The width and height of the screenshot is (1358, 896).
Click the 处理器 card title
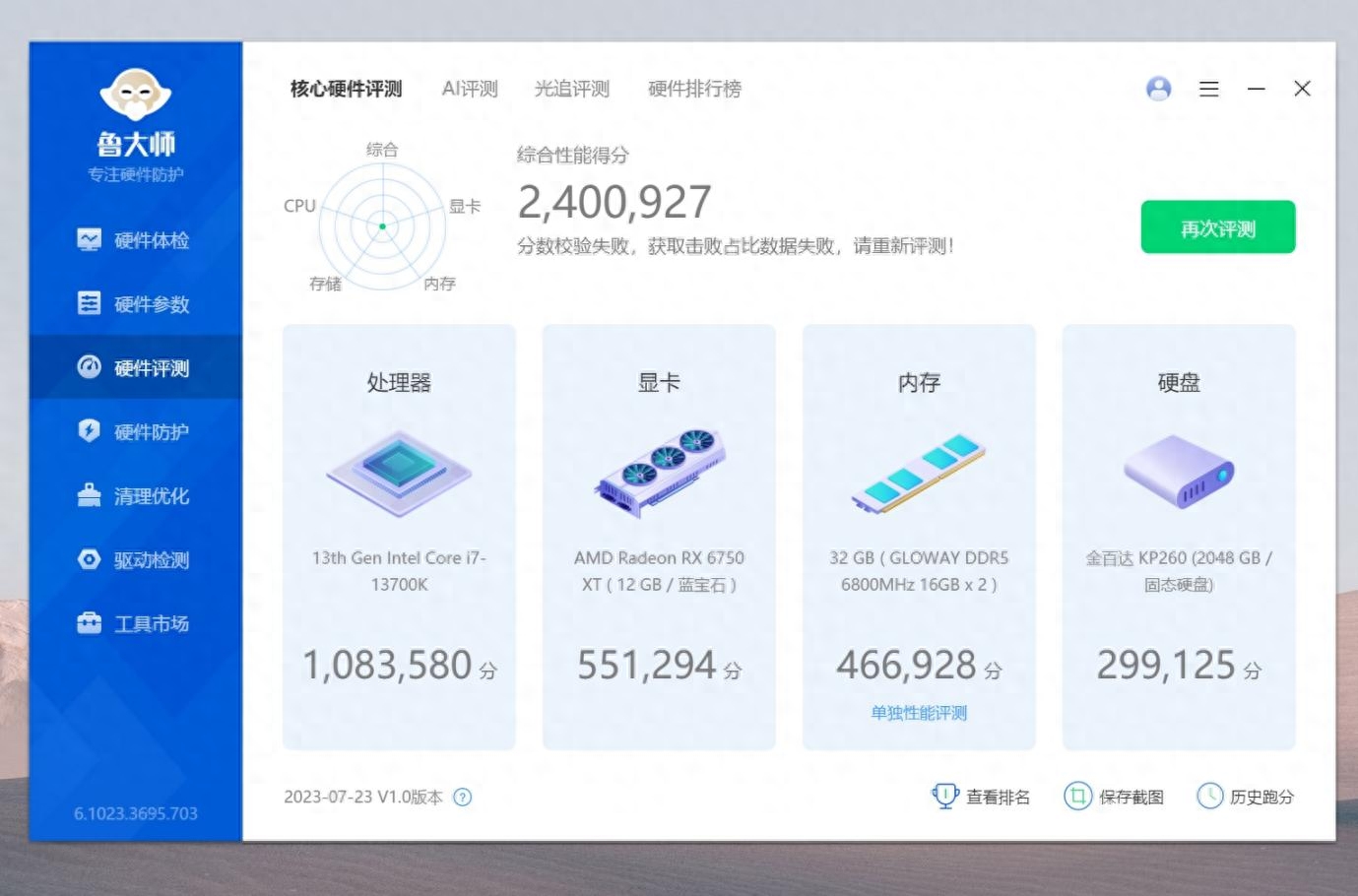coord(399,382)
